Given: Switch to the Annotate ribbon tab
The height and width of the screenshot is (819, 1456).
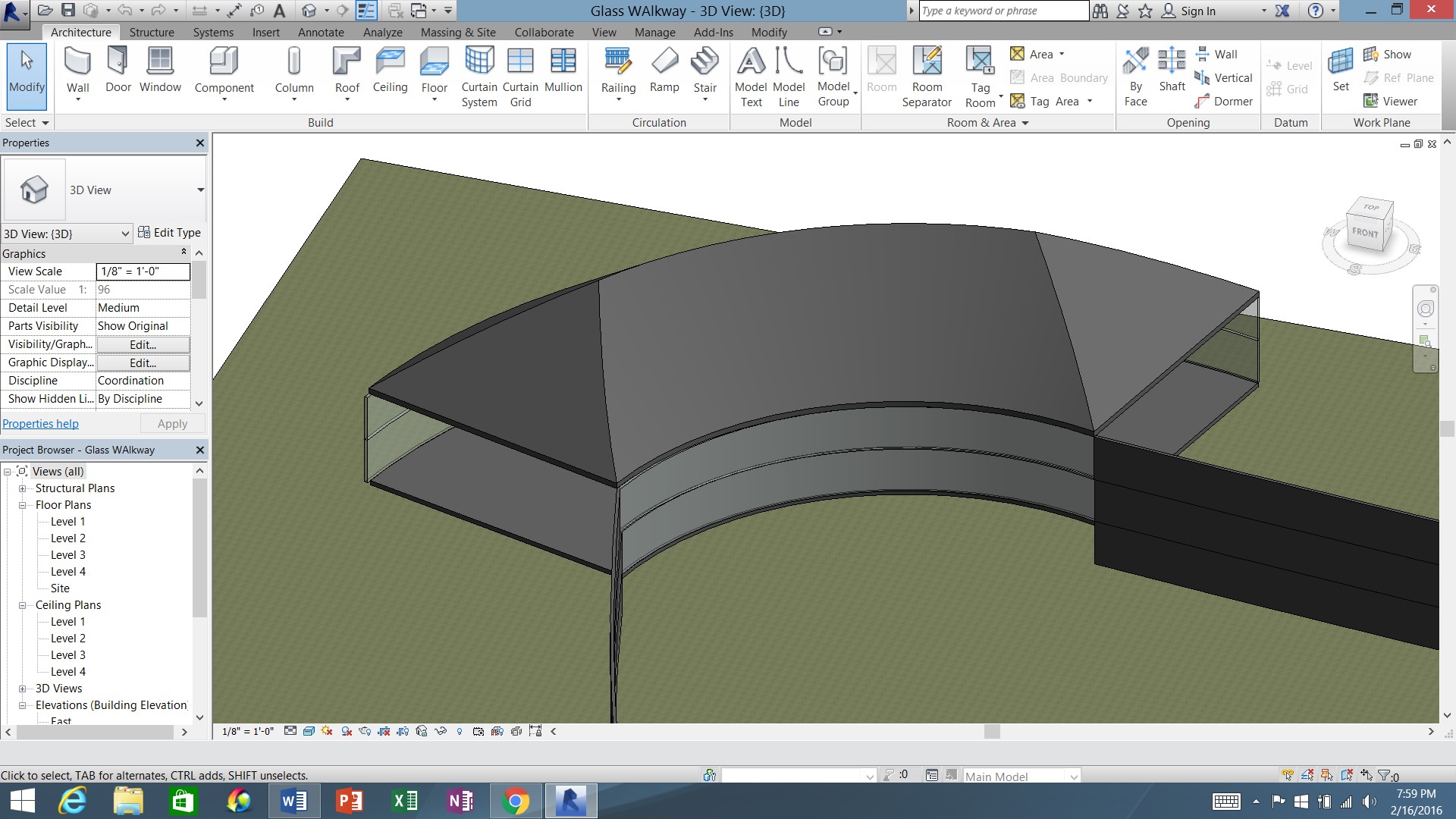Looking at the screenshot, I should pyautogui.click(x=321, y=33).
